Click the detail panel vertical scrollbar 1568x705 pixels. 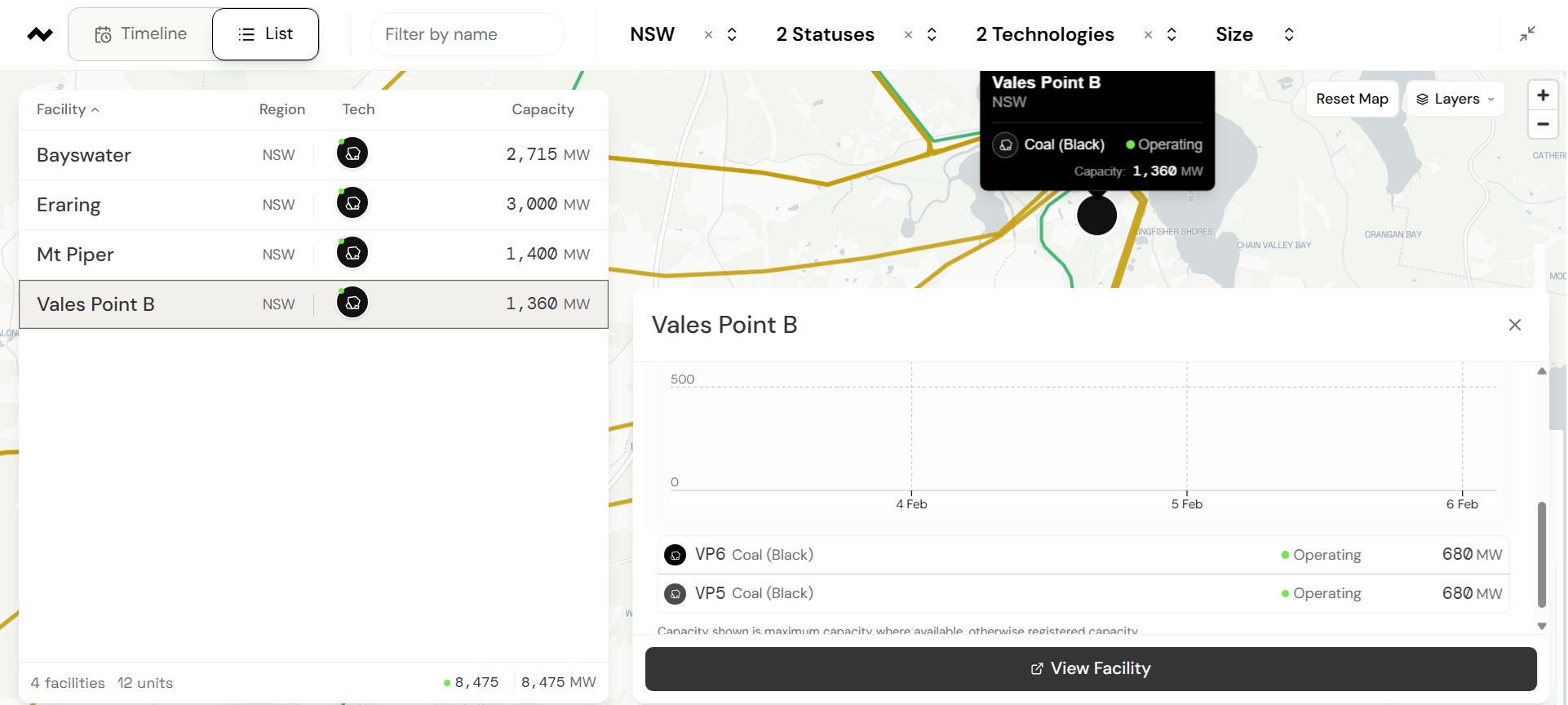1541,555
